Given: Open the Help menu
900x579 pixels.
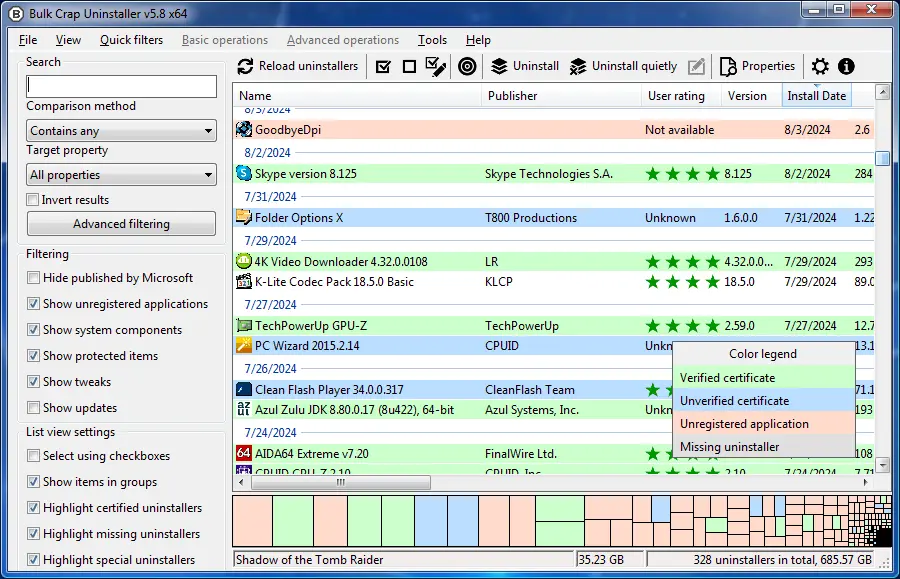Looking at the screenshot, I should 478,40.
